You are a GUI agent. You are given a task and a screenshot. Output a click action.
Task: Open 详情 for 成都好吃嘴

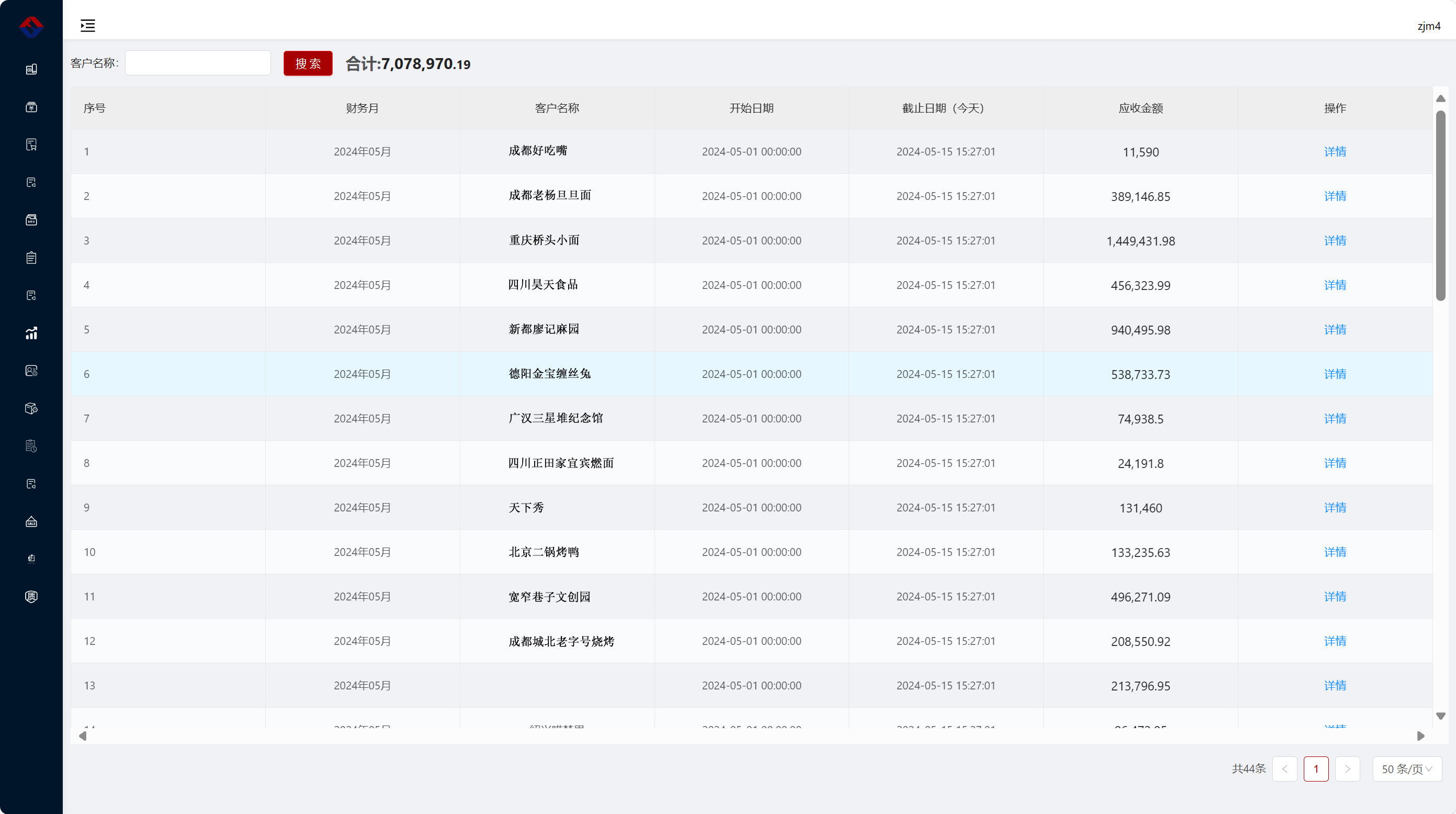click(x=1335, y=152)
